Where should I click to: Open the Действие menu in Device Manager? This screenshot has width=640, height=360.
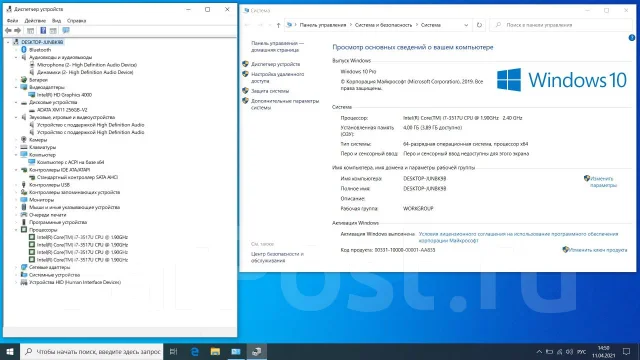35,20
